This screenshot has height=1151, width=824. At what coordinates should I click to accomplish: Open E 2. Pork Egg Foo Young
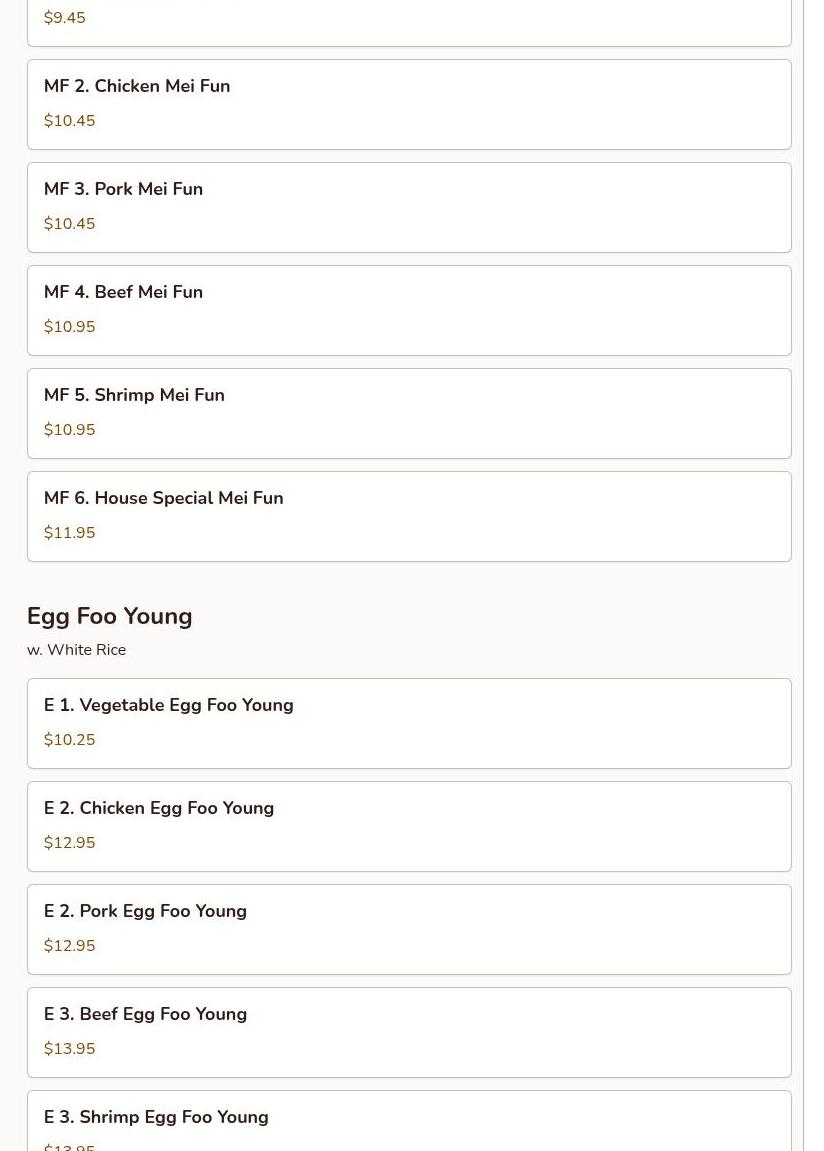point(409,929)
